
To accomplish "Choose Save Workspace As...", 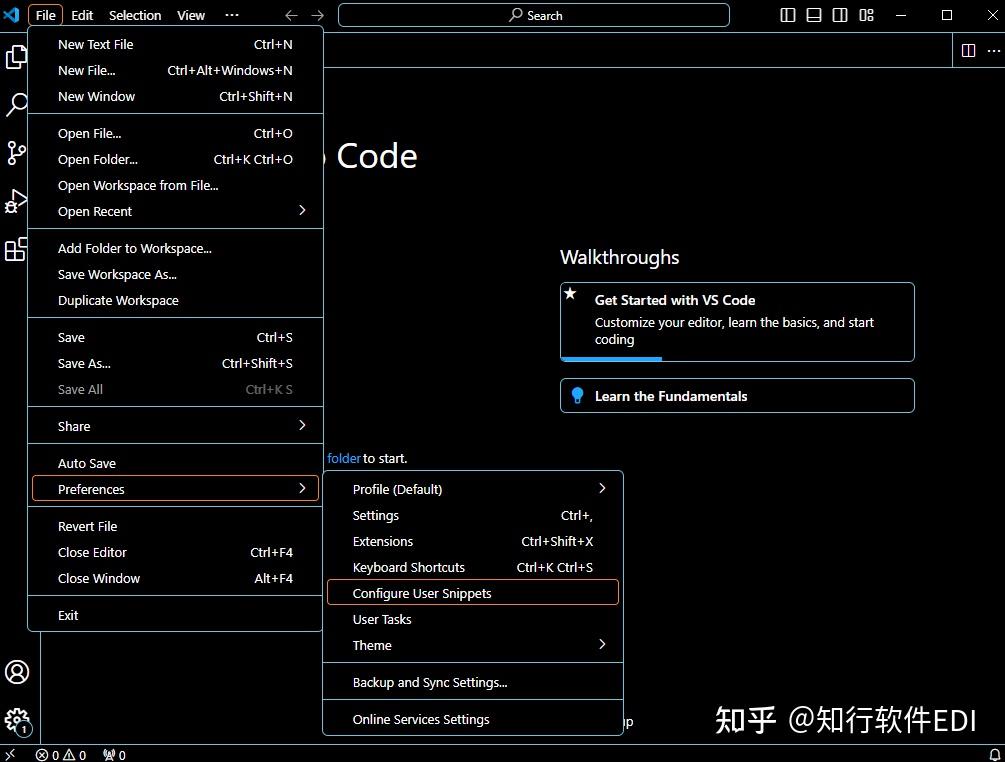I will pos(175,274).
